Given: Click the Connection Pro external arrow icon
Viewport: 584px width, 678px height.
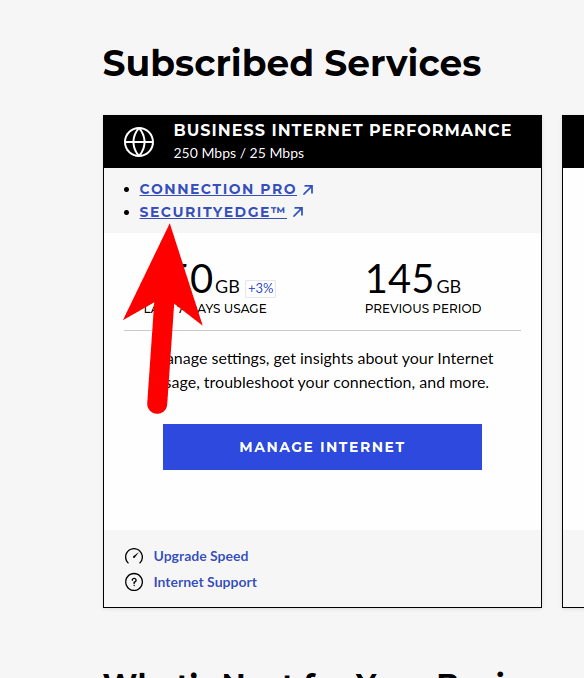Looking at the screenshot, I should point(308,189).
